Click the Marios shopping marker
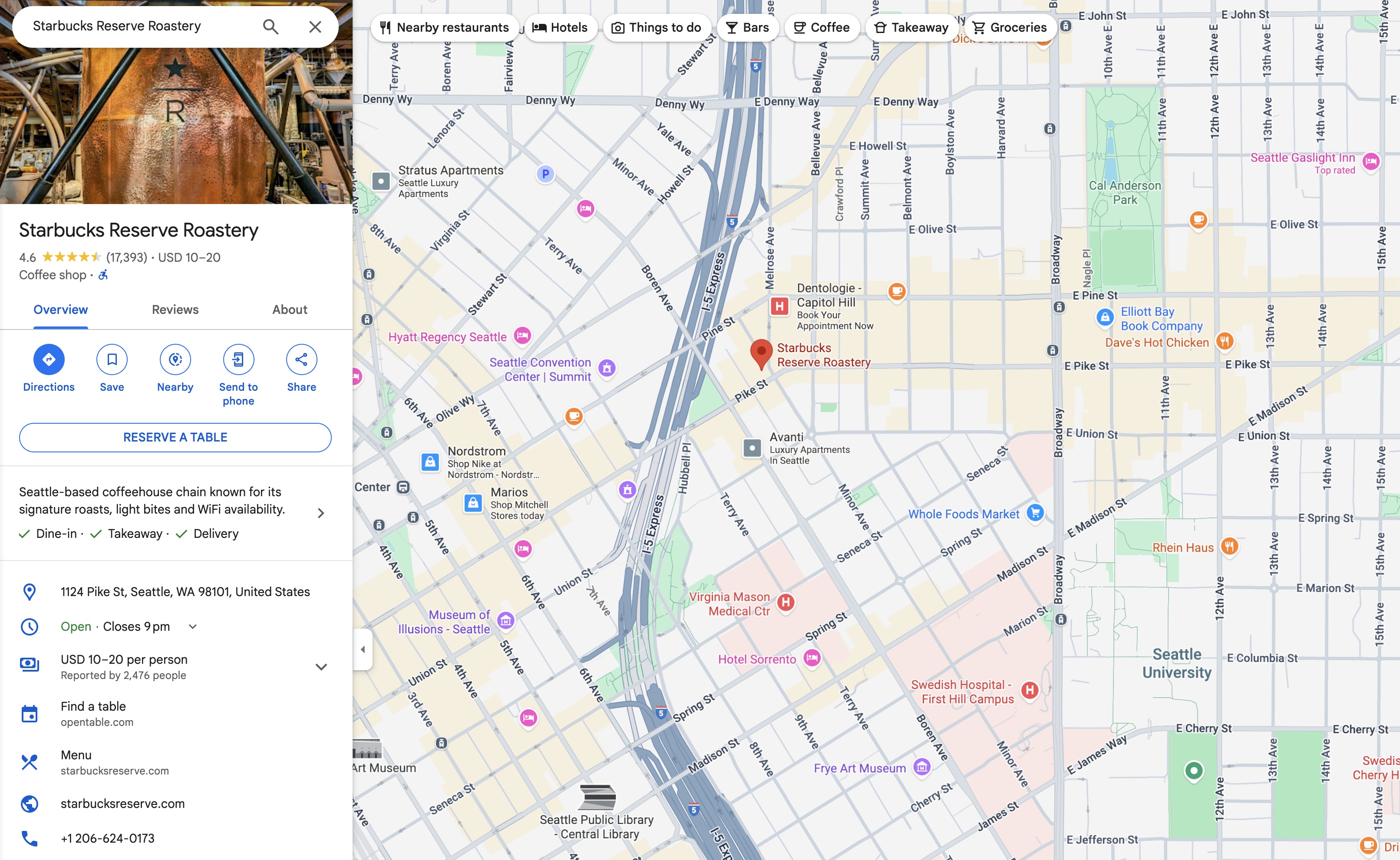Viewport: 1400px width, 860px height. pos(473,503)
